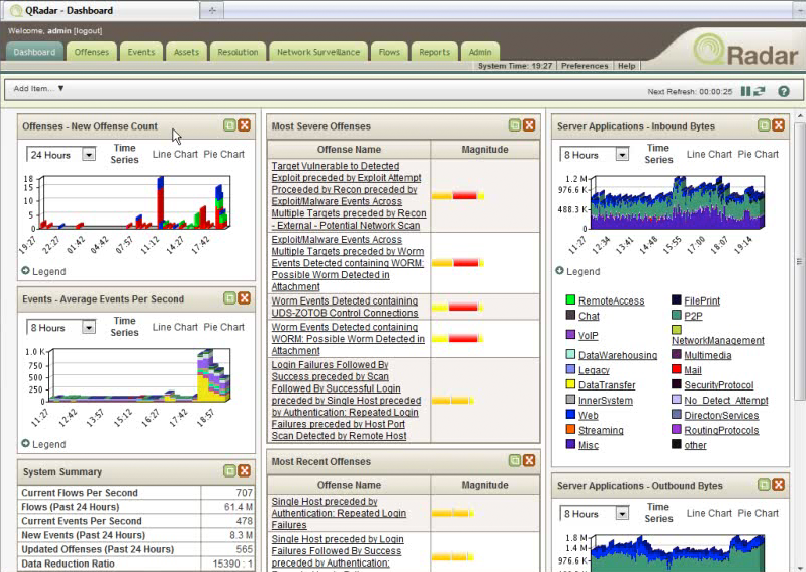This screenshot has width=806, height=572.
Task: Open Events panel 8 Hours dropdown
Action: point(61,327)
